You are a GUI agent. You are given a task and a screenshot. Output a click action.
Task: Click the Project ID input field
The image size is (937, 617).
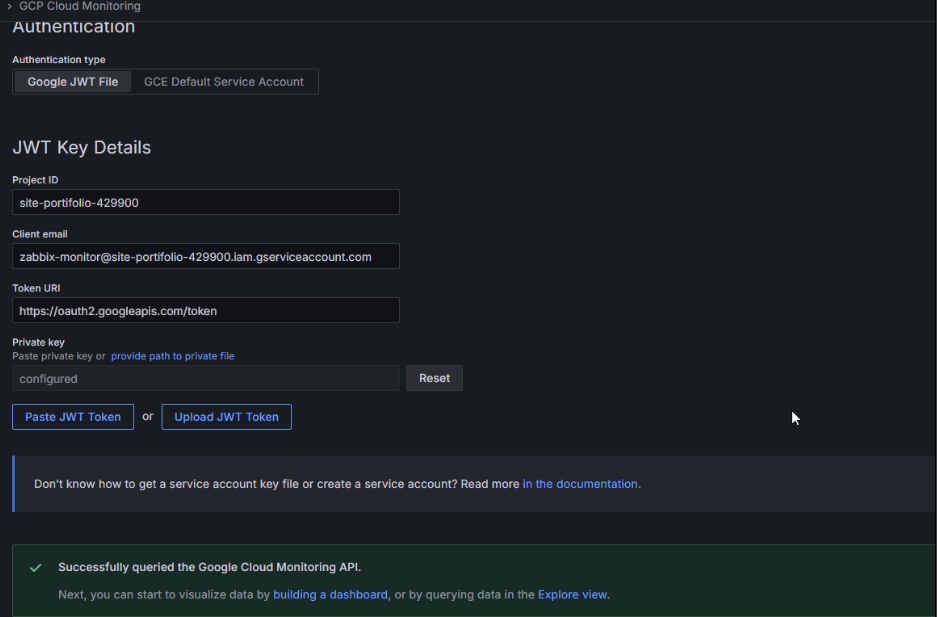pos(206,202)
